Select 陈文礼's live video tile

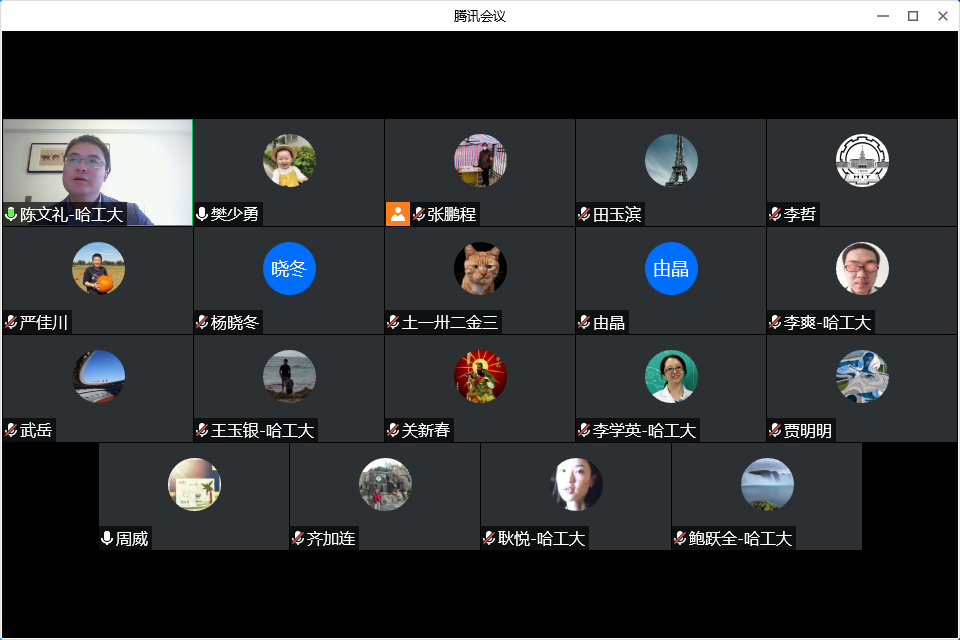[x=97, y=165]
